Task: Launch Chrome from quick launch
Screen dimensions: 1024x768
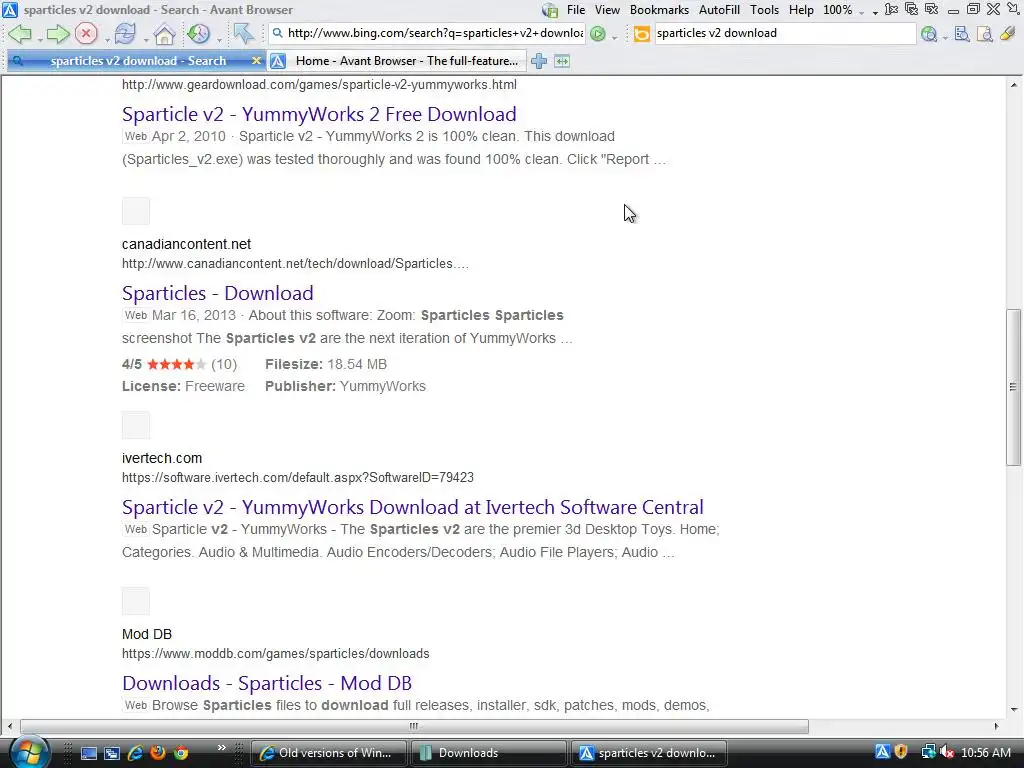Action: point(181,753)
